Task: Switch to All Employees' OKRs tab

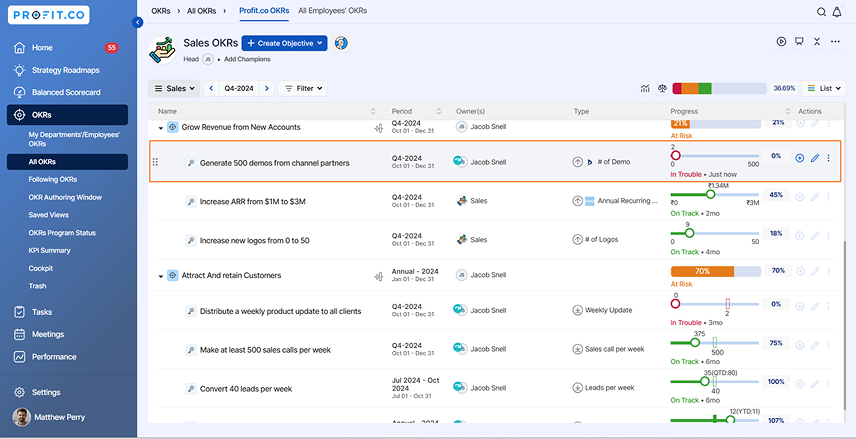Action: (332, 11)
